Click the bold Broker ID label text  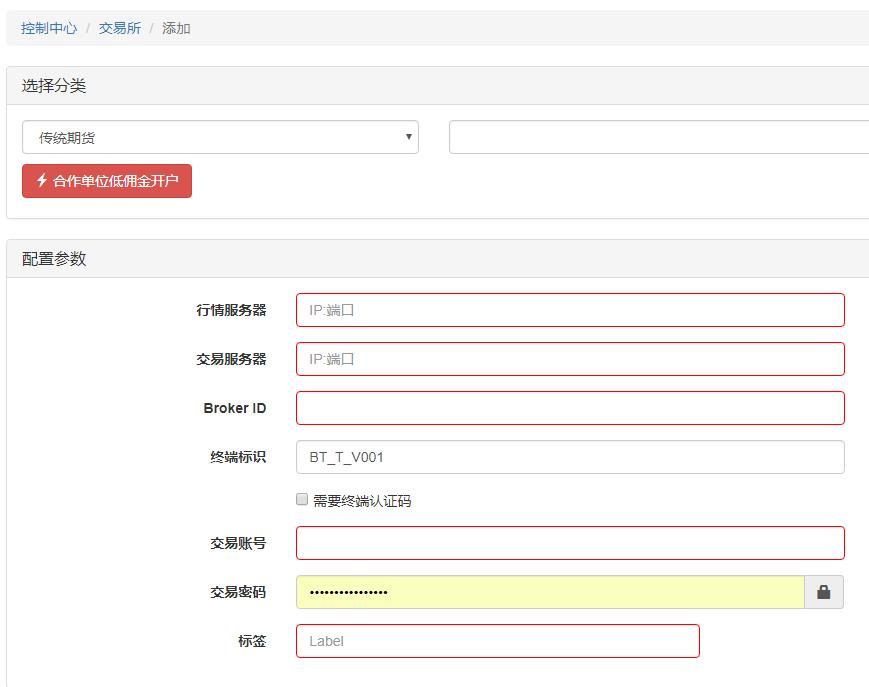(x=234, y=408)
